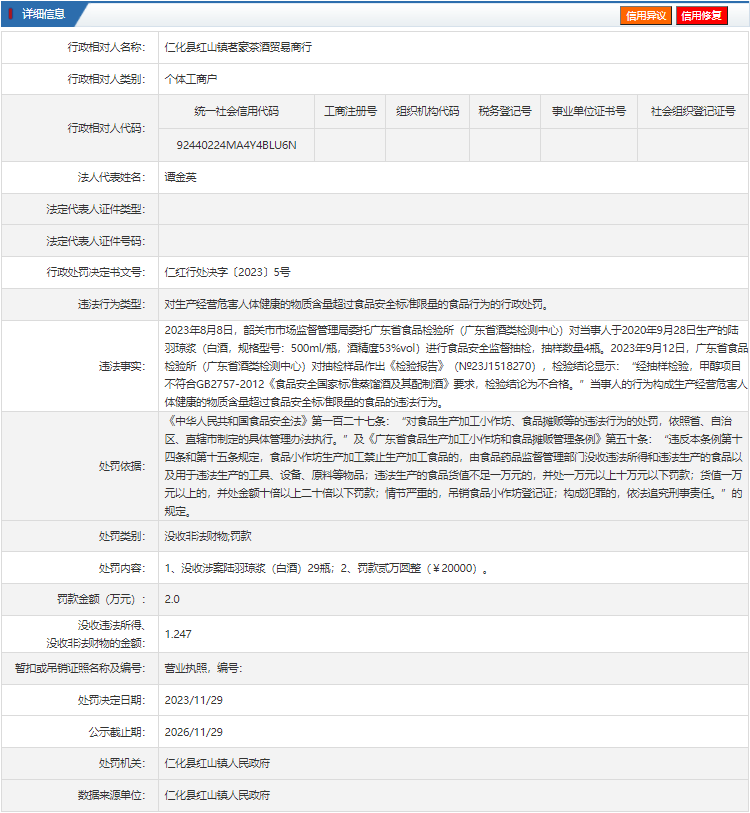Viewport: 750px width, 813px height.
Task: Click the 行政相对人名称 label
Action: click(106, 47)
